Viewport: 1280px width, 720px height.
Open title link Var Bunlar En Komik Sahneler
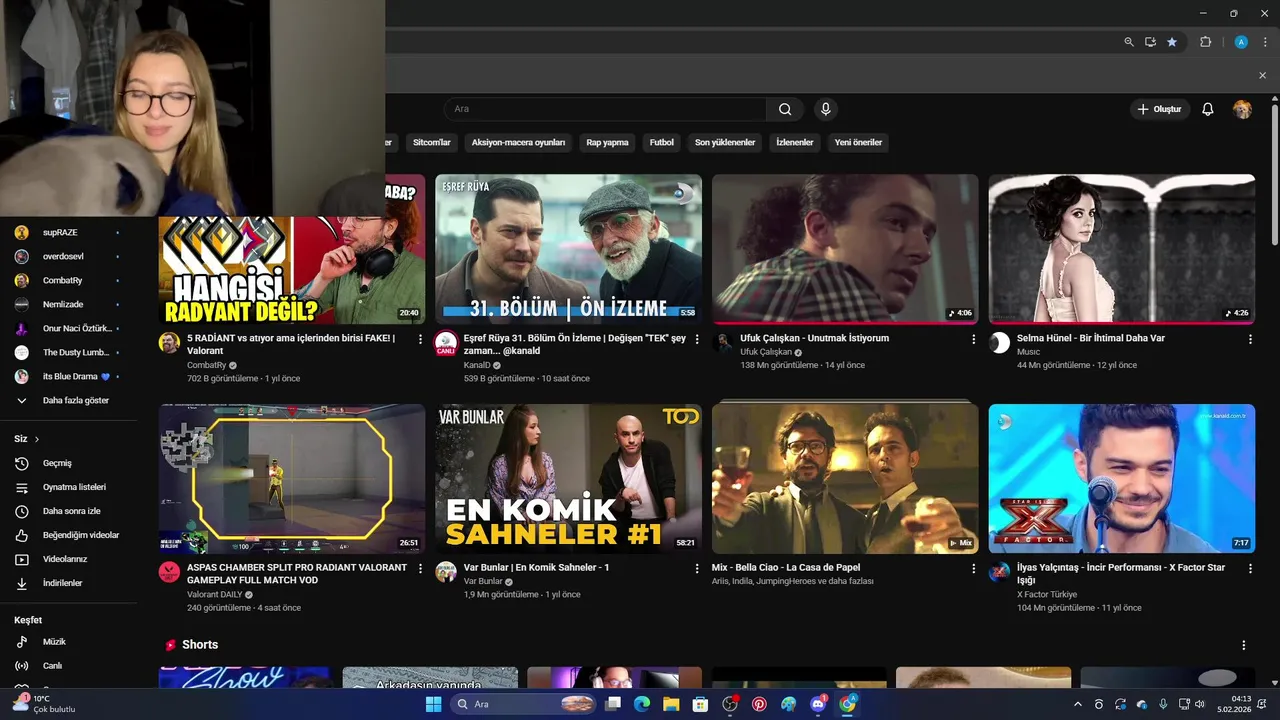tap(536, 567)
